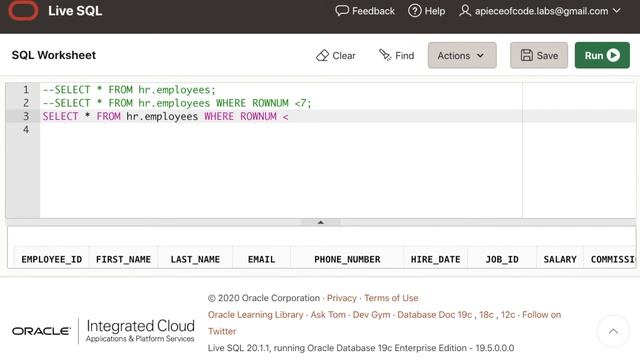The width and height of the screenshot is (640, 360).
Task: Save the worksheet
Action: coord(539,55)
